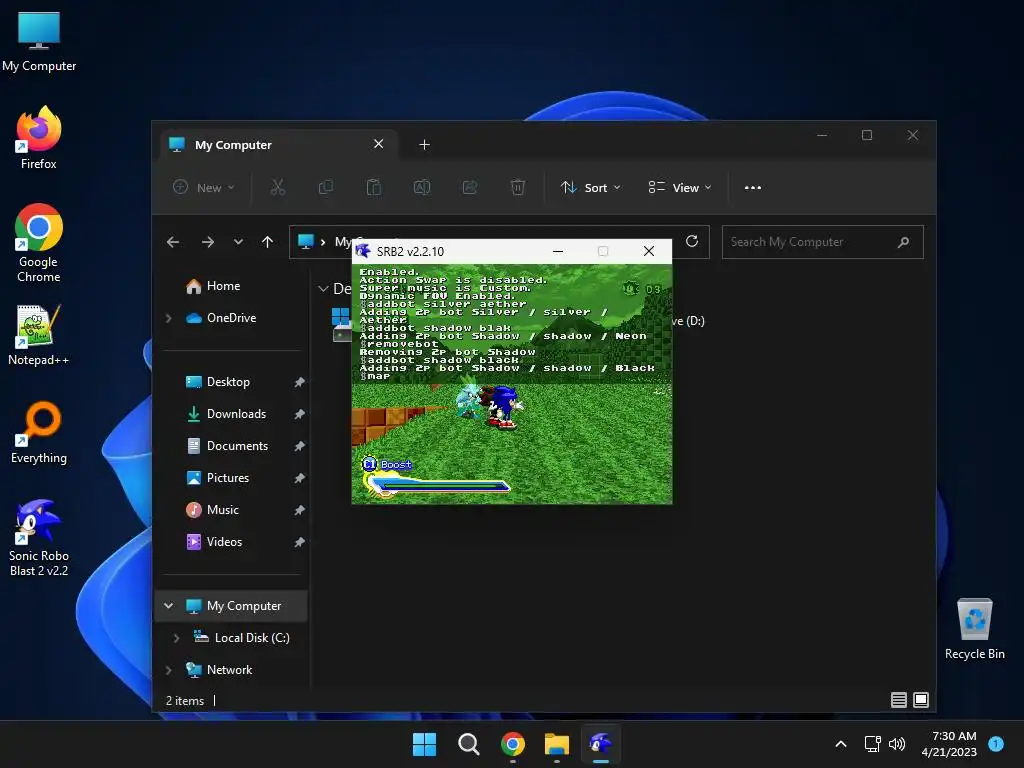Minimize the SRB2 v2.2.10 window
1024x768 pixels.
click(558, 251)
